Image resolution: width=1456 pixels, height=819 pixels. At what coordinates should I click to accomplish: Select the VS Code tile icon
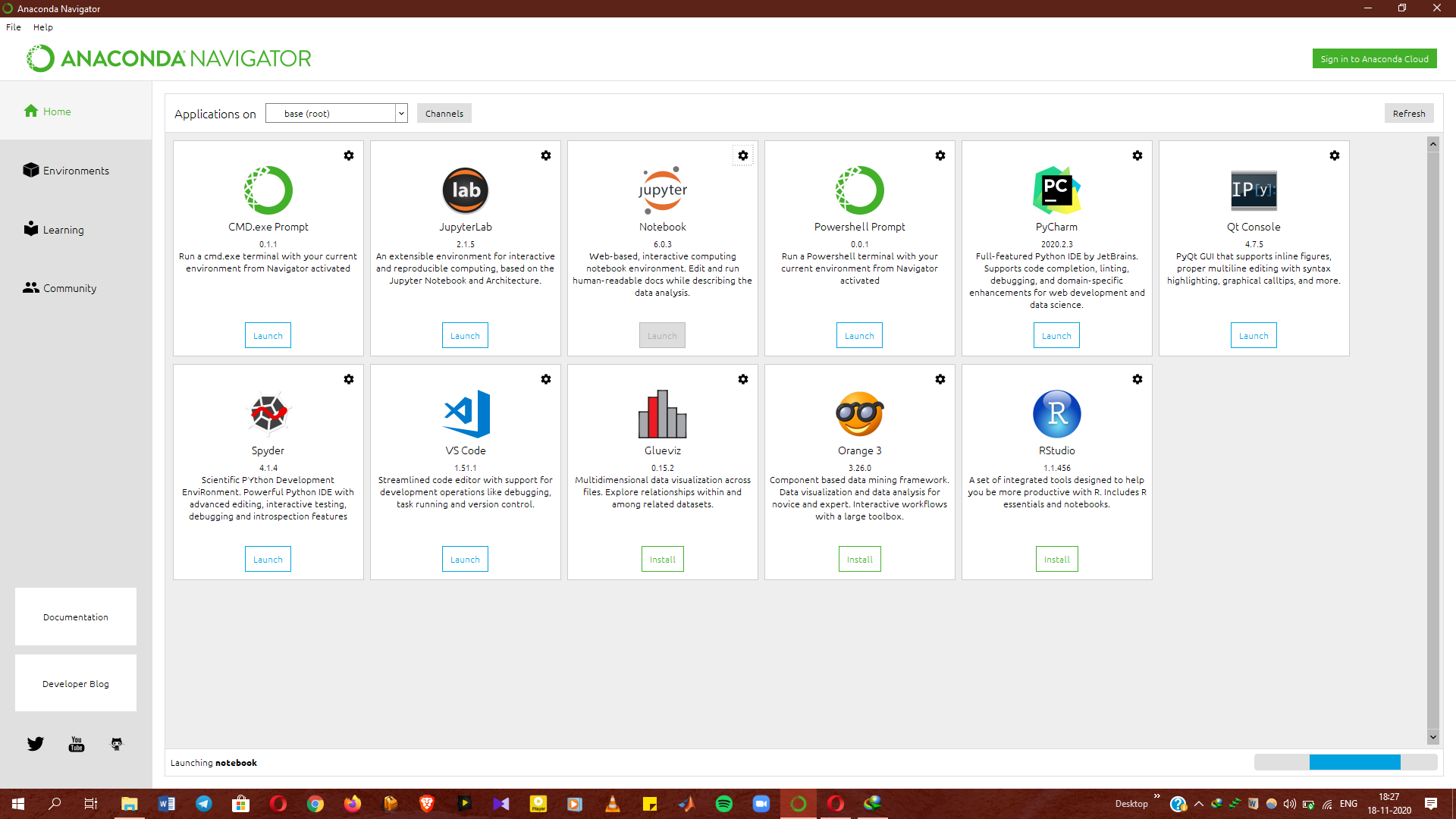click(465, 414)
